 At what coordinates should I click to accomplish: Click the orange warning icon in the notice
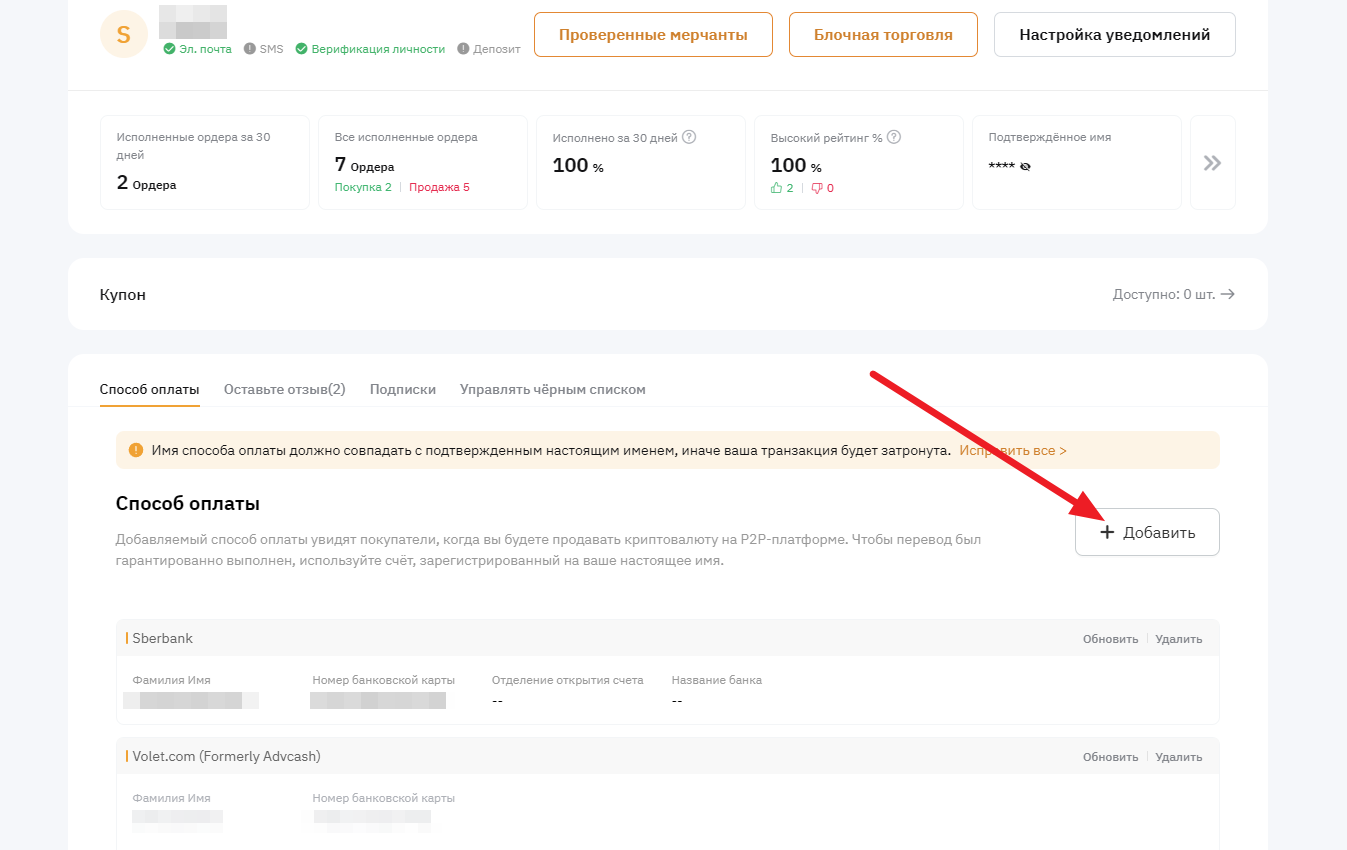coord(136,450)
